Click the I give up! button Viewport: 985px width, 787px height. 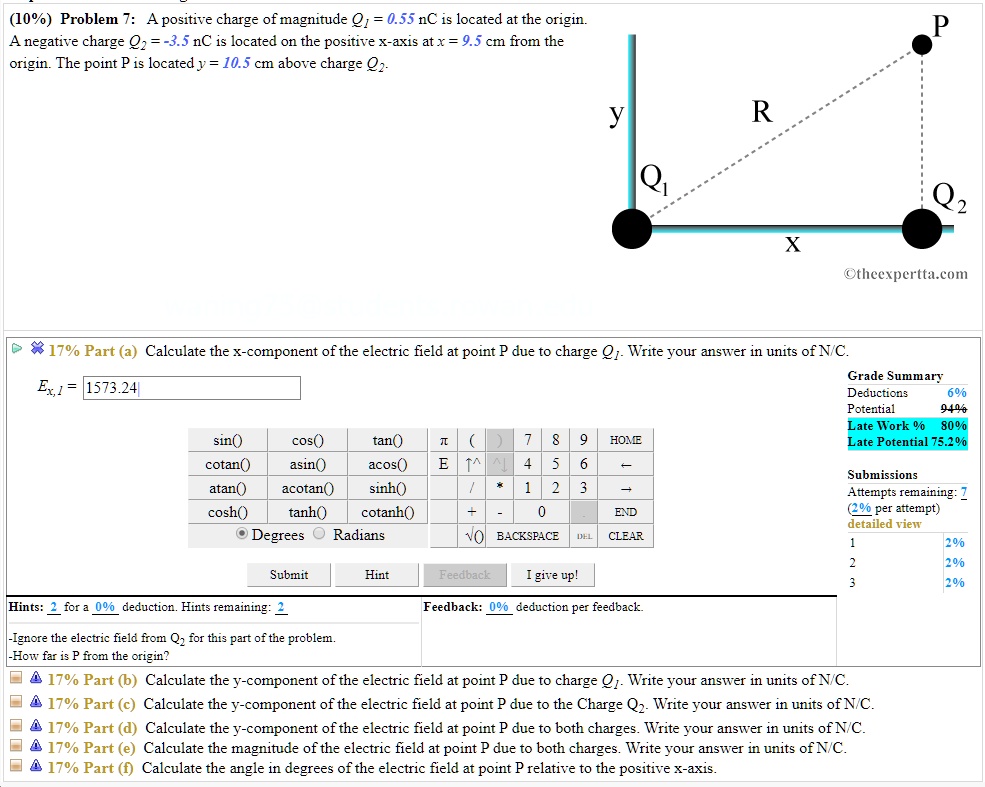552,574
